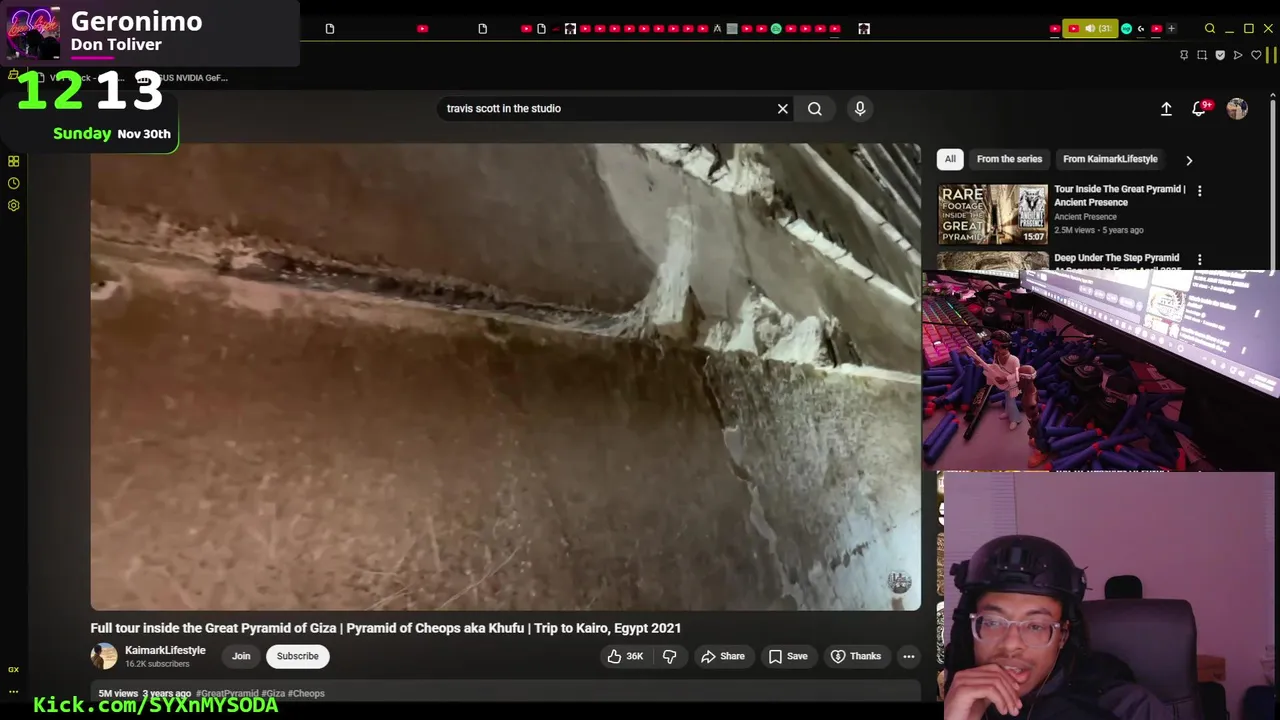Open the ad blocker shield icon
This screenshot has width=1280, height=720.
(x=1220, y=55)
